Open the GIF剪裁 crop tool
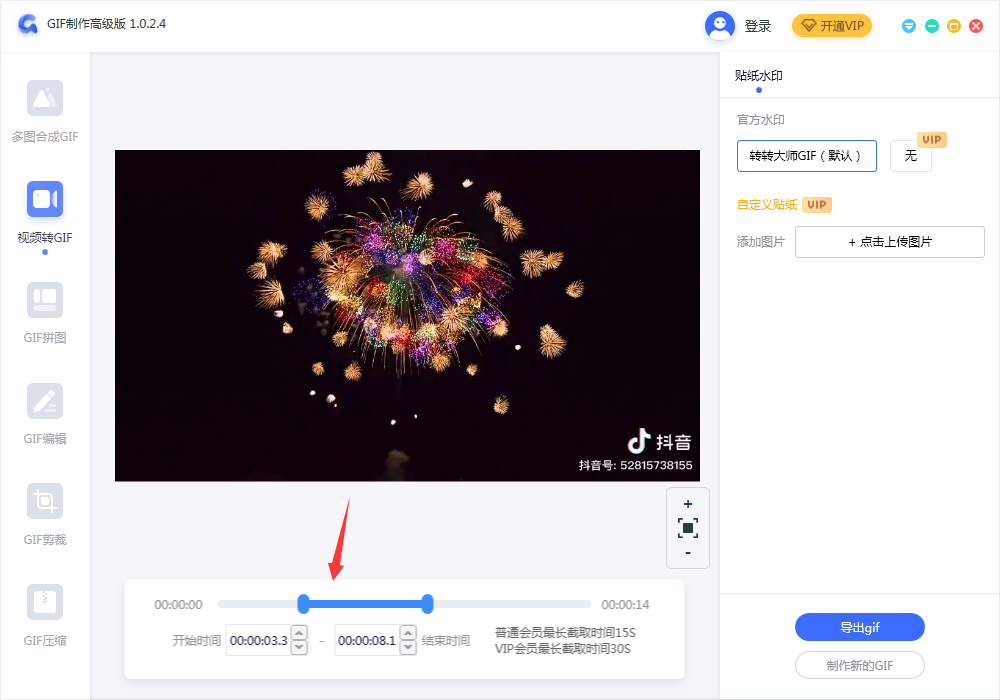 45,502
